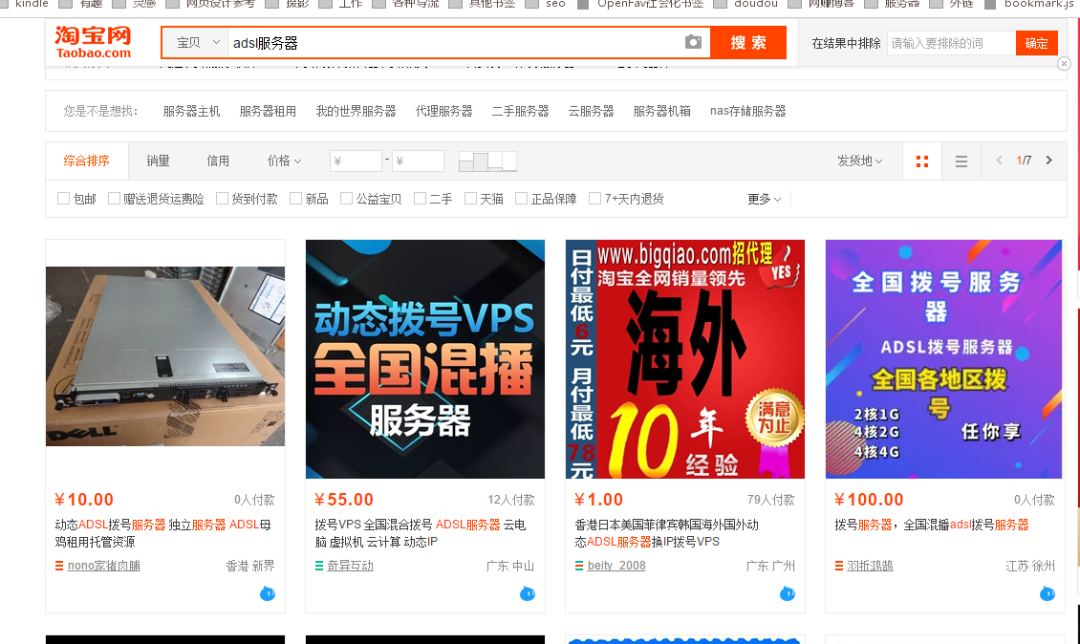Select the 综合排序 tab

click(87, 160)
